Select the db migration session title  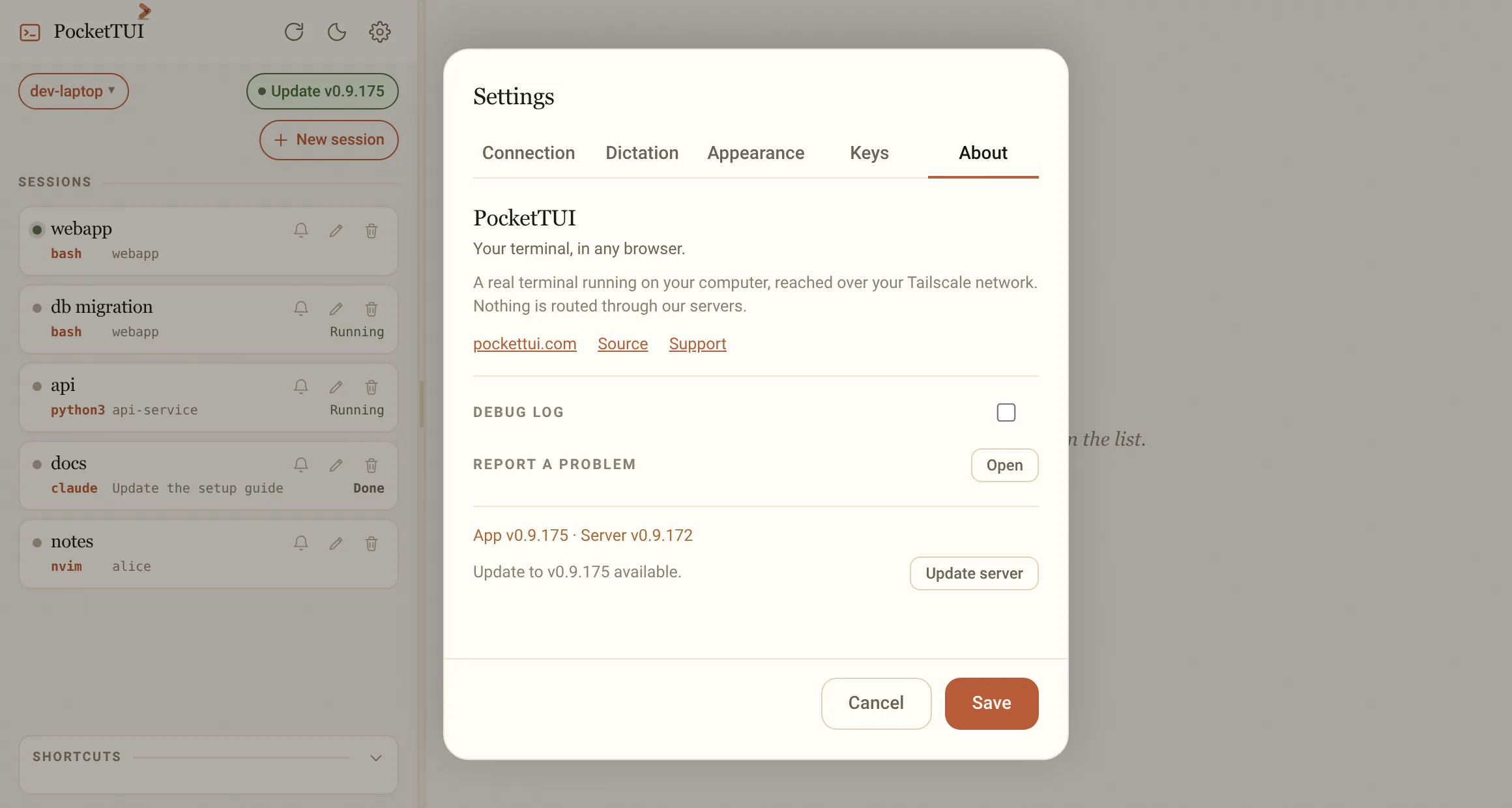[102, 307]
